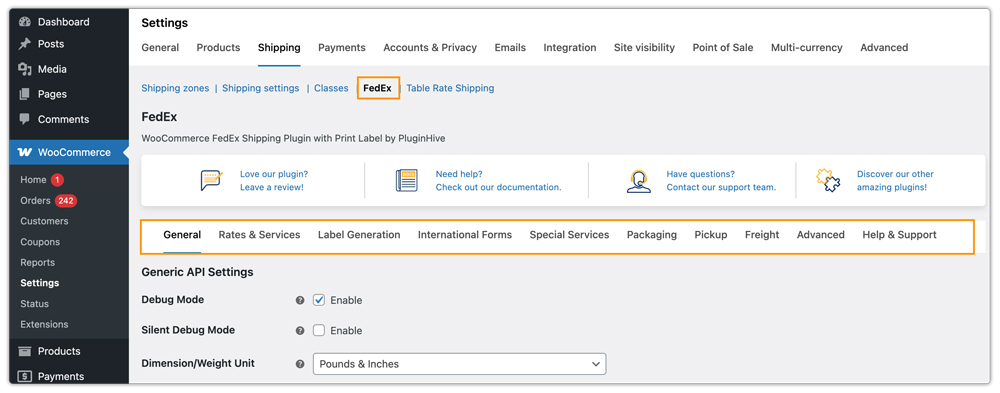Open the Label Generation tab
Screen dimensions: 1000x393
click(x=359, y=235)
